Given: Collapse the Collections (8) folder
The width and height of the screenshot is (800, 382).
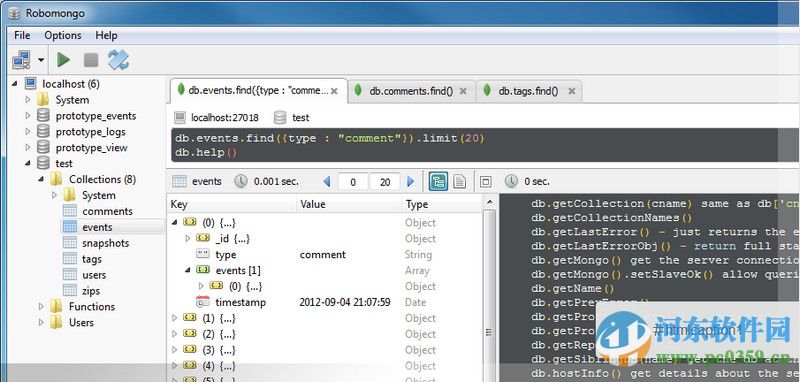Looking at the screenshot, I should [x=42, y=179].
